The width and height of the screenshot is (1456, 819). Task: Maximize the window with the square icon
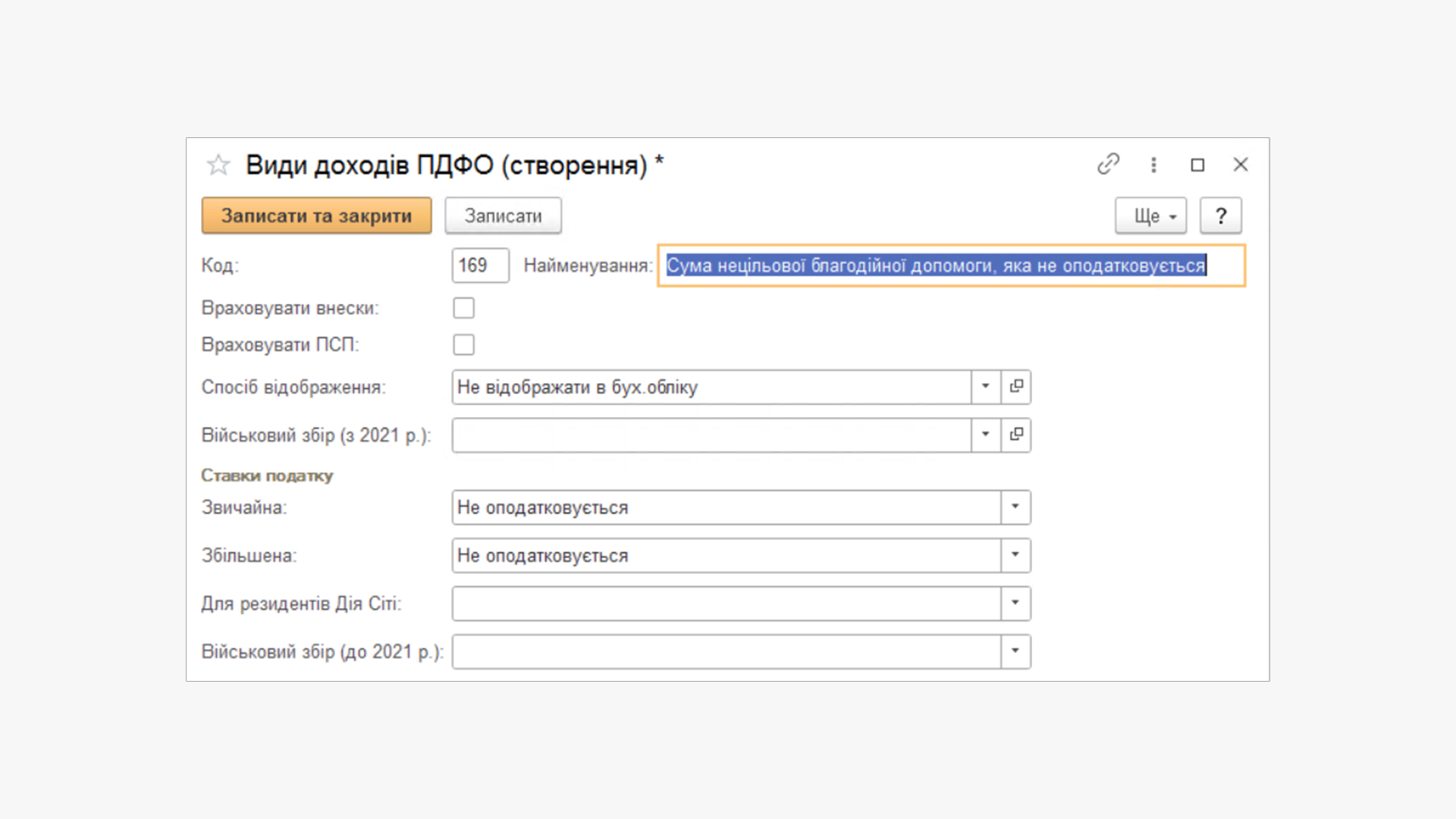tap(1197, 165)
